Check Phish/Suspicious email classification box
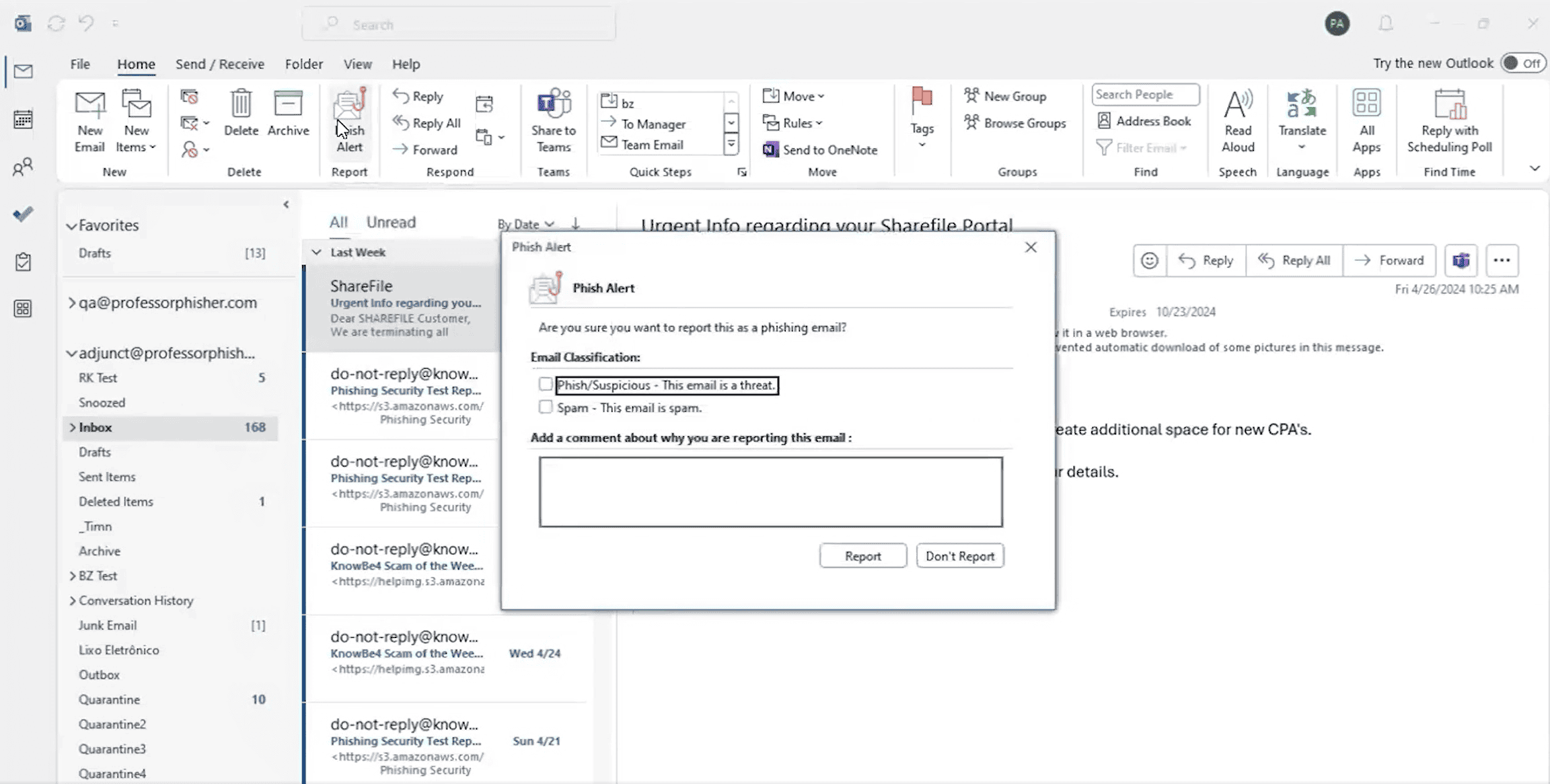 [x=546, y=384]
